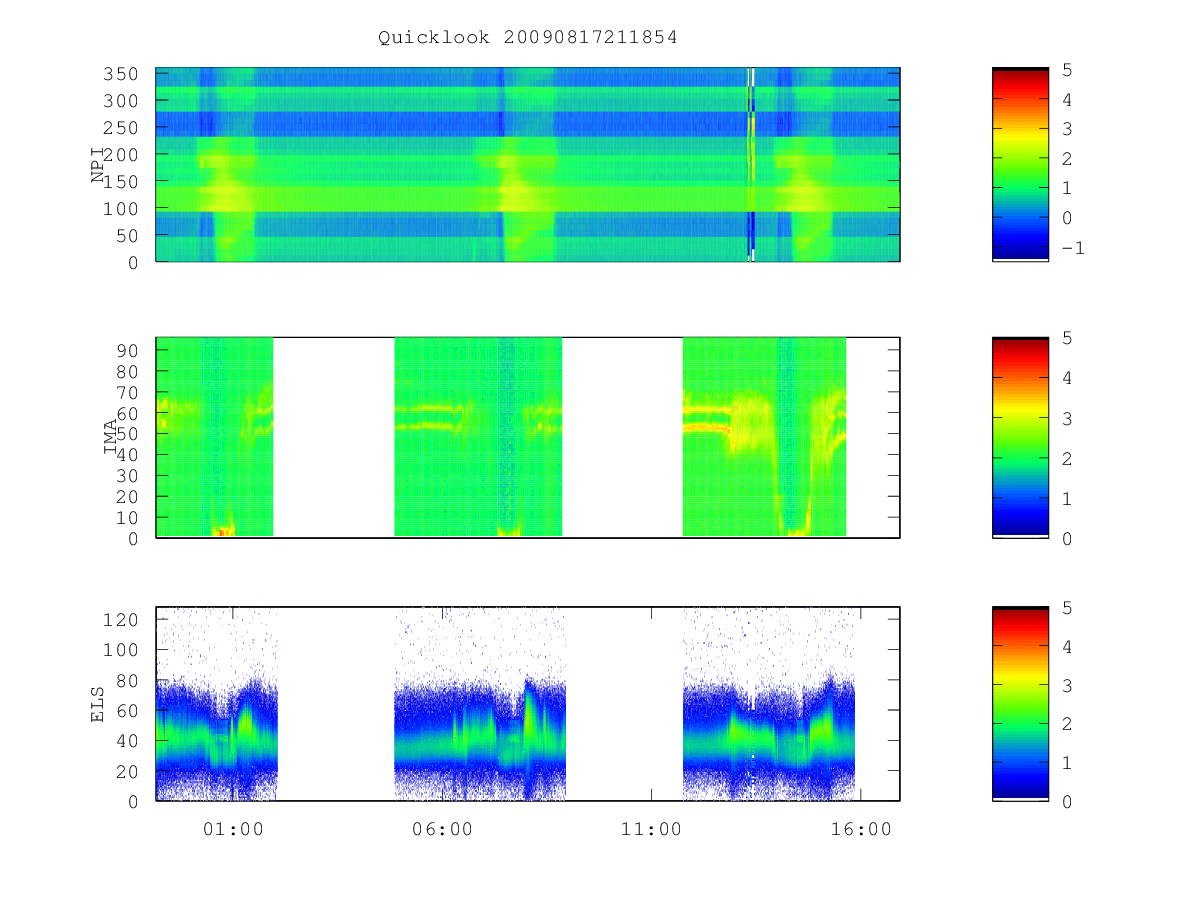Click the NPI y-axis label
1200x900 pixels.
pos(98,165)
